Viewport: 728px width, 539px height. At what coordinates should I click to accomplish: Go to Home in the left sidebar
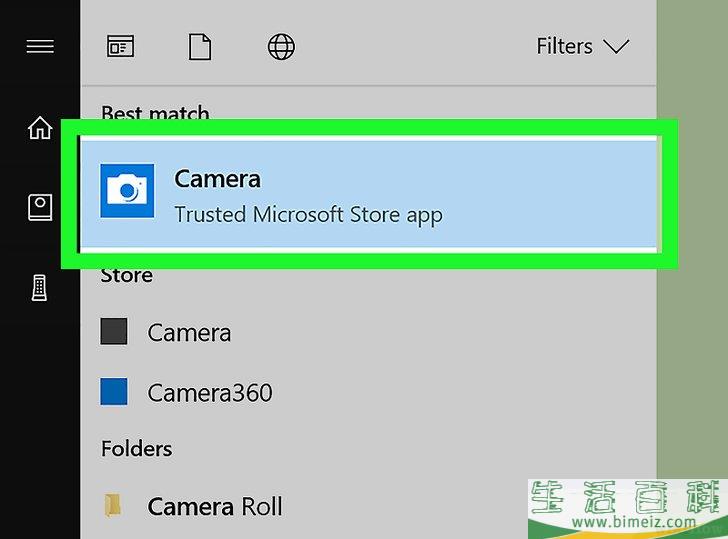40,128
